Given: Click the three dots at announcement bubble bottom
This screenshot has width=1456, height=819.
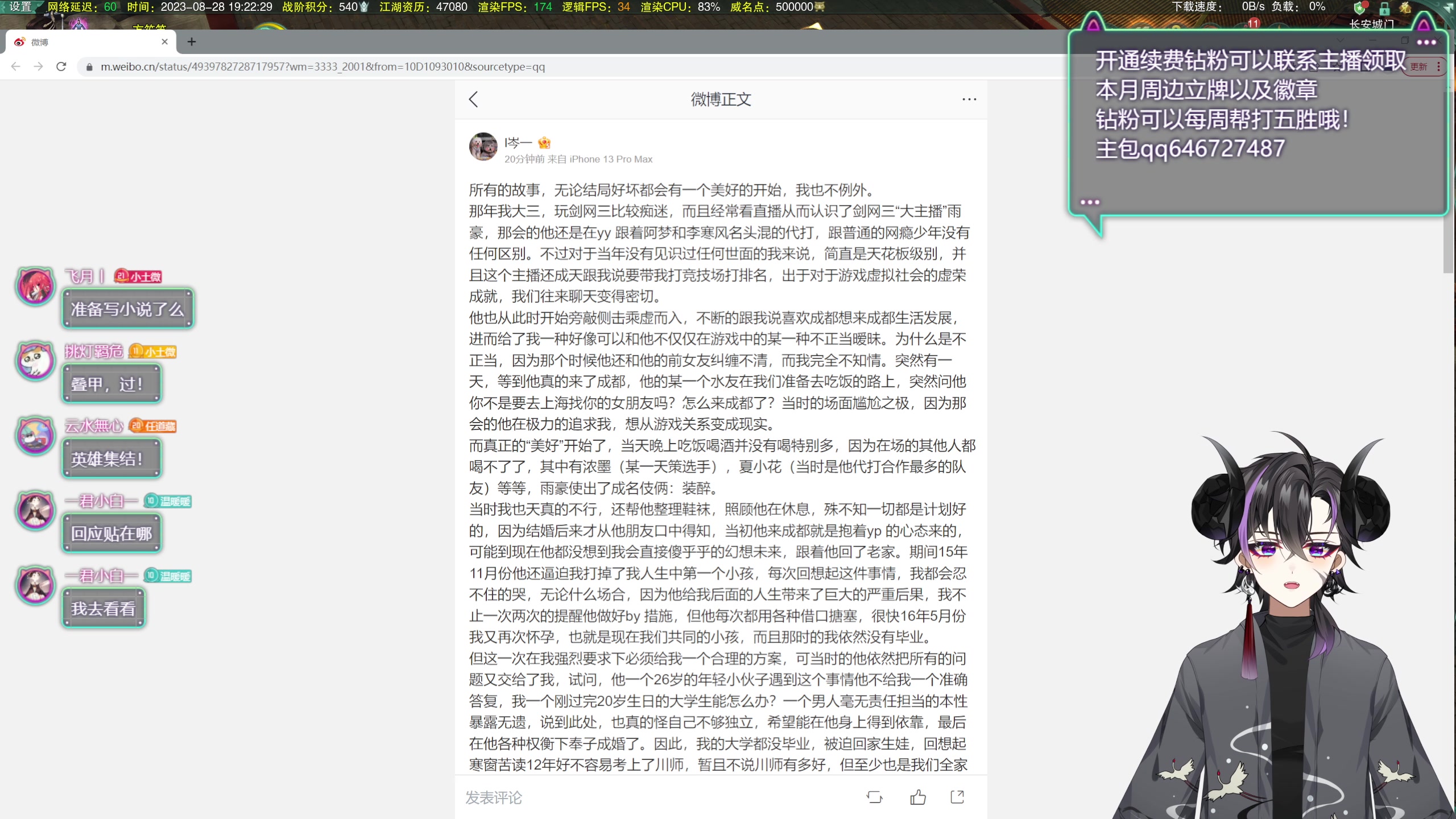Looking at the screenshot, I should (1090, 202).
